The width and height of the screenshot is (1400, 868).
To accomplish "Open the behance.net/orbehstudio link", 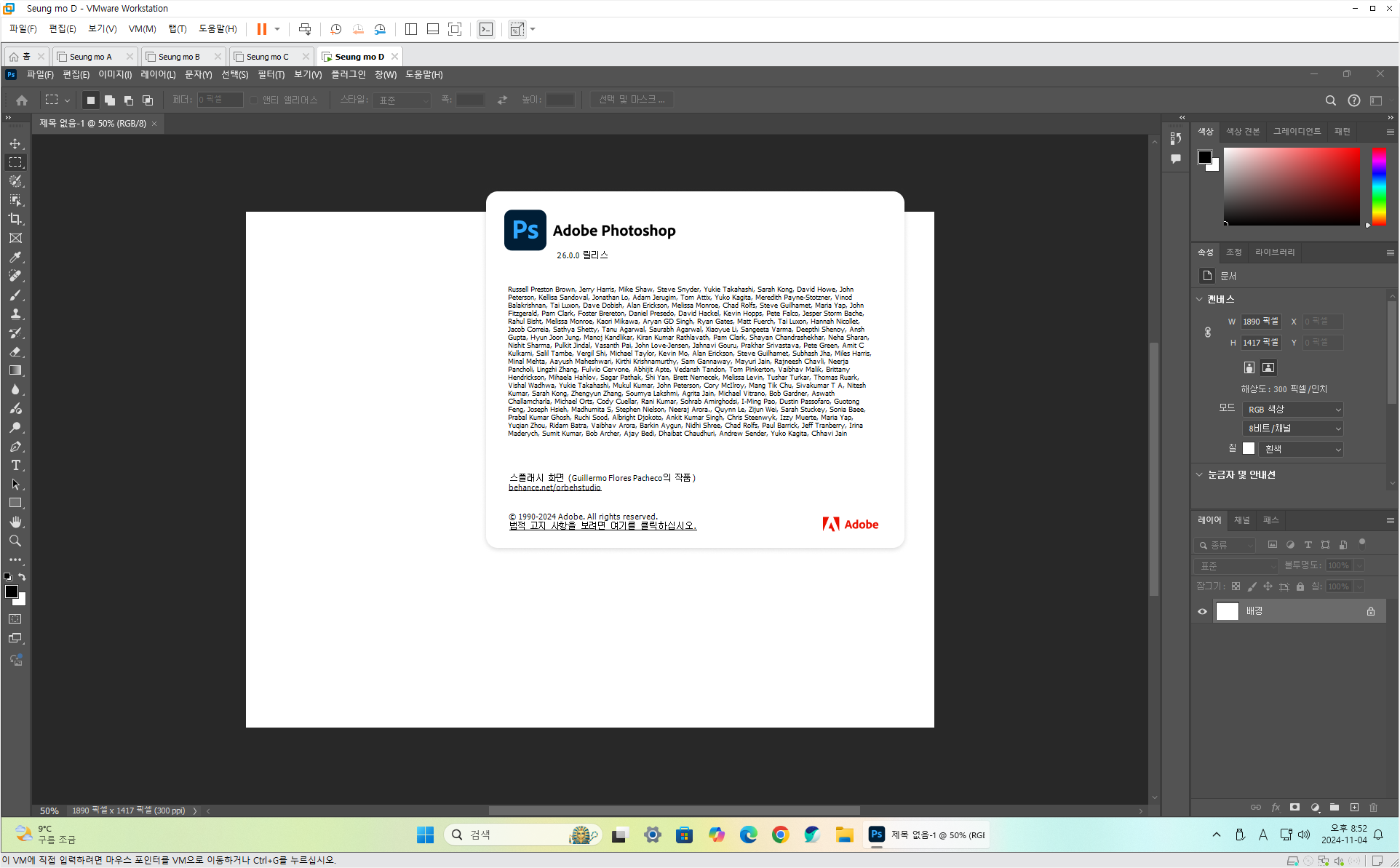I will click(x=554, y=487).
